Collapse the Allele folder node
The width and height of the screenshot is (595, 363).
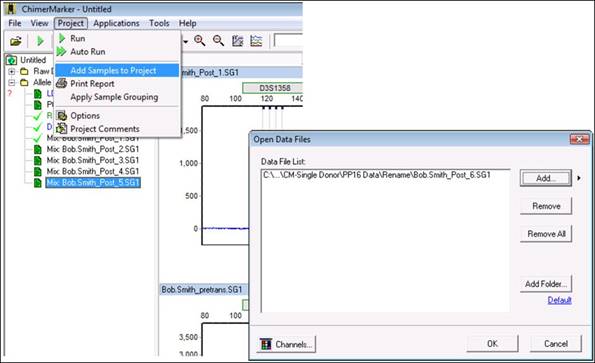coord(12,82)
